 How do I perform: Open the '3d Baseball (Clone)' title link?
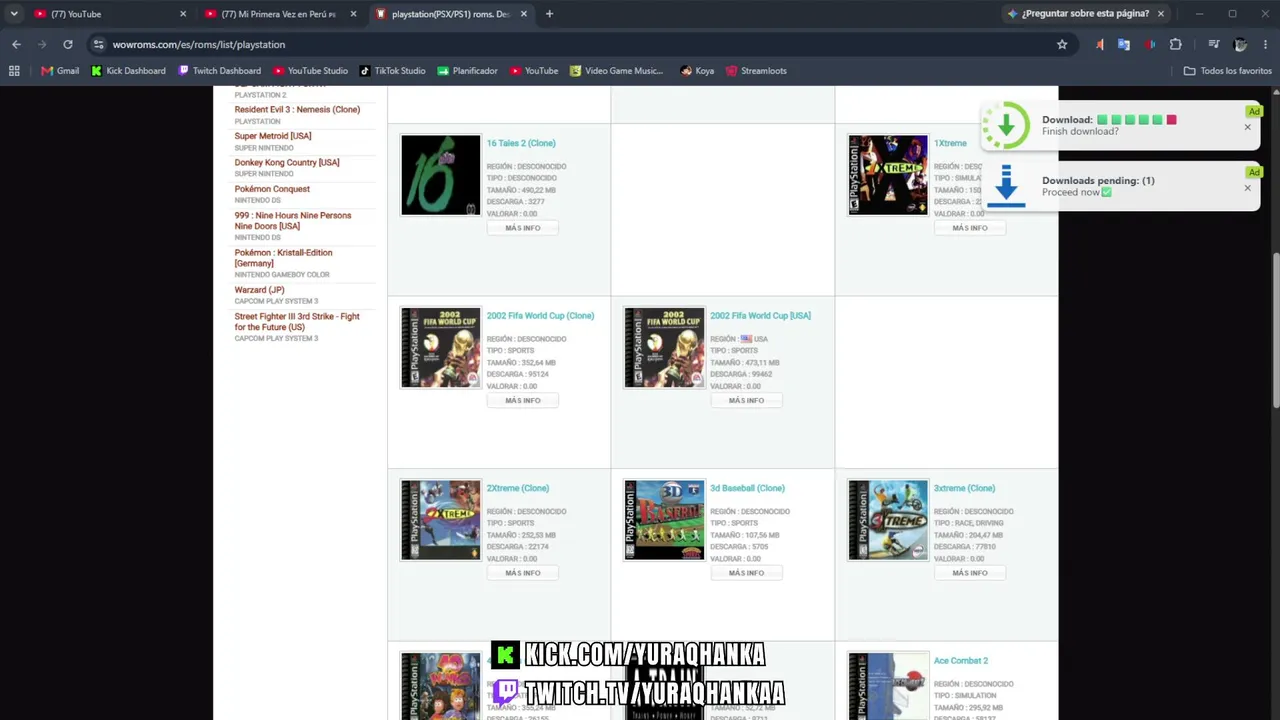747,488
